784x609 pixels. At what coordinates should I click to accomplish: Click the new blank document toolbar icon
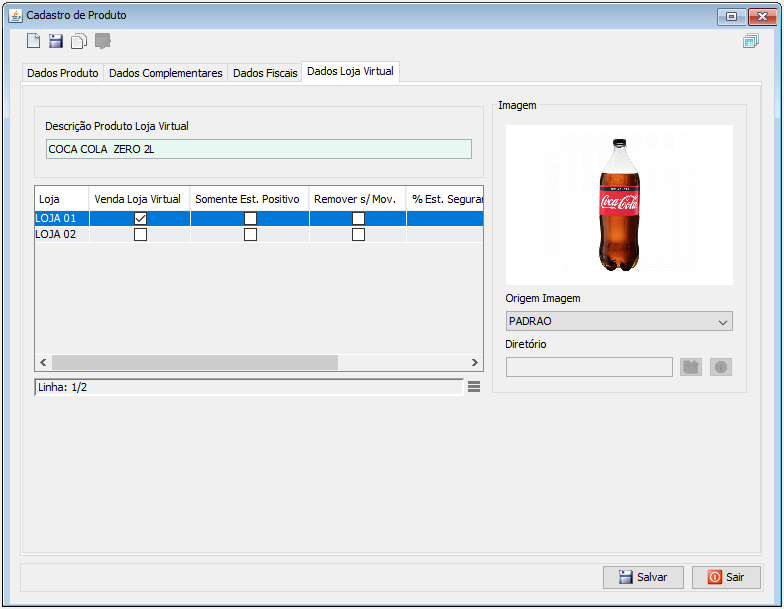[x=34, y=40]
